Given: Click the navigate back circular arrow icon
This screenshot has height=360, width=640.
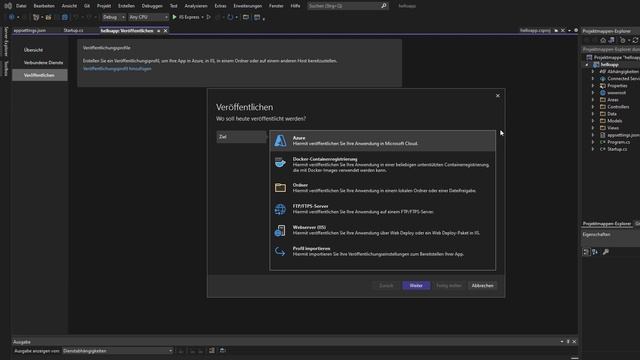Looking at the screenshot, I should click(x=11, y=17).
